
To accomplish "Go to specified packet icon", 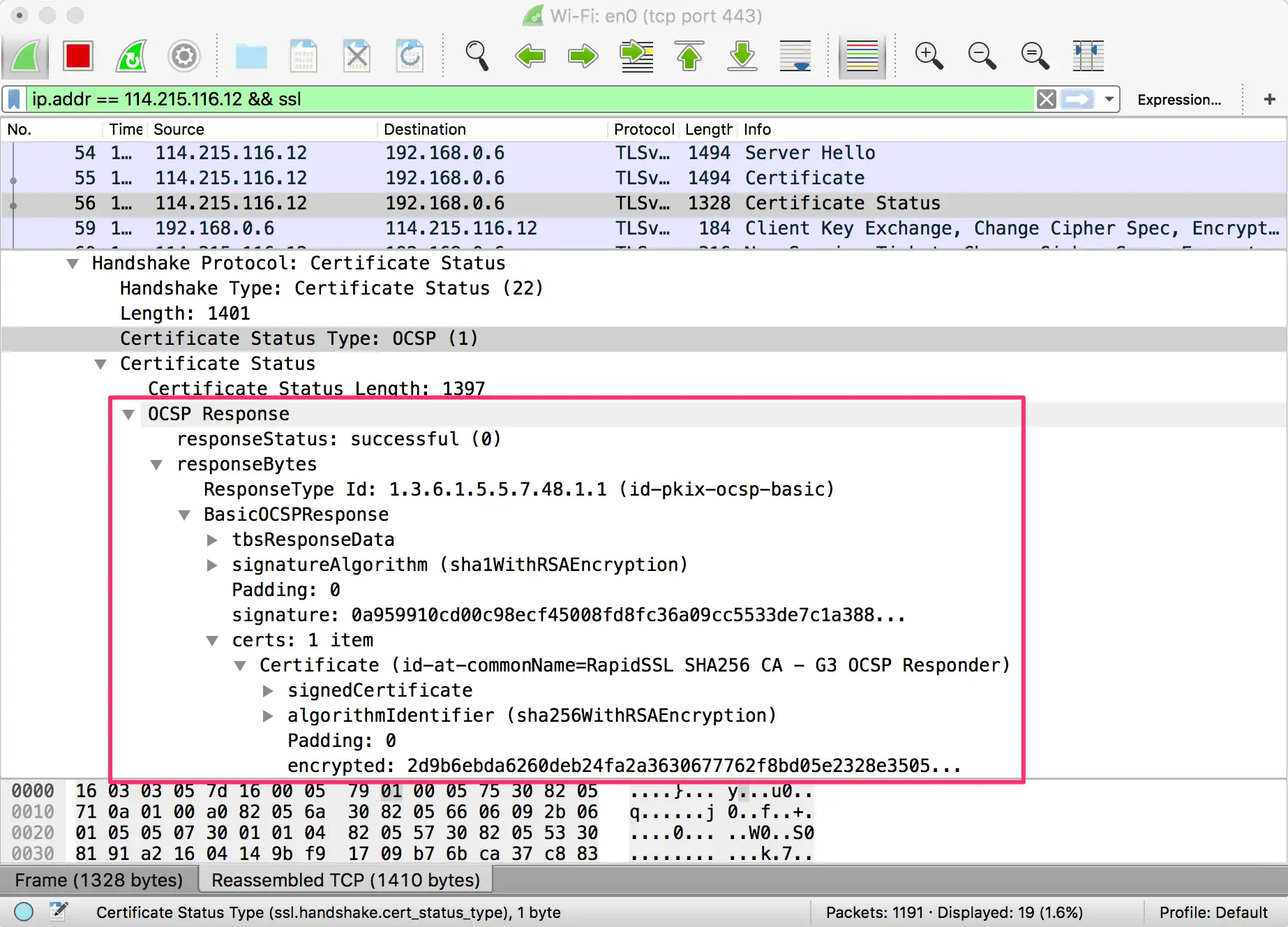I will [636, 56].
